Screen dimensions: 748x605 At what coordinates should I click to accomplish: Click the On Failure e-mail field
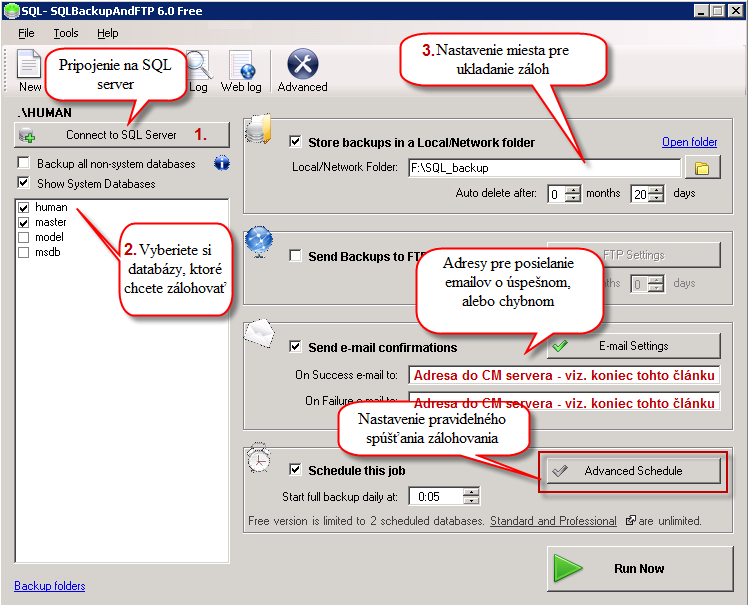(564, 402)
